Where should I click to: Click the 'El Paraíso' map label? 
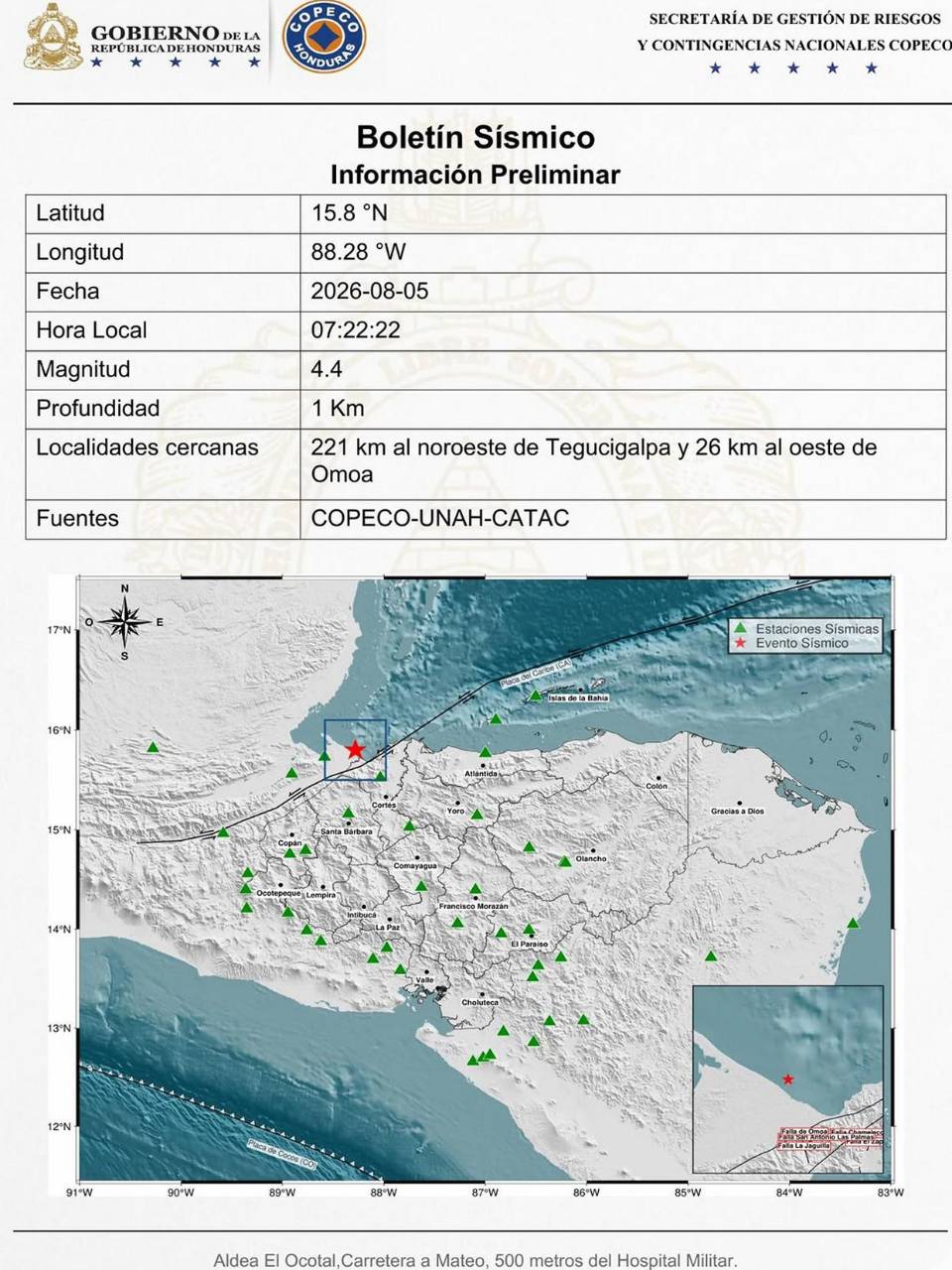coord(530,945)
